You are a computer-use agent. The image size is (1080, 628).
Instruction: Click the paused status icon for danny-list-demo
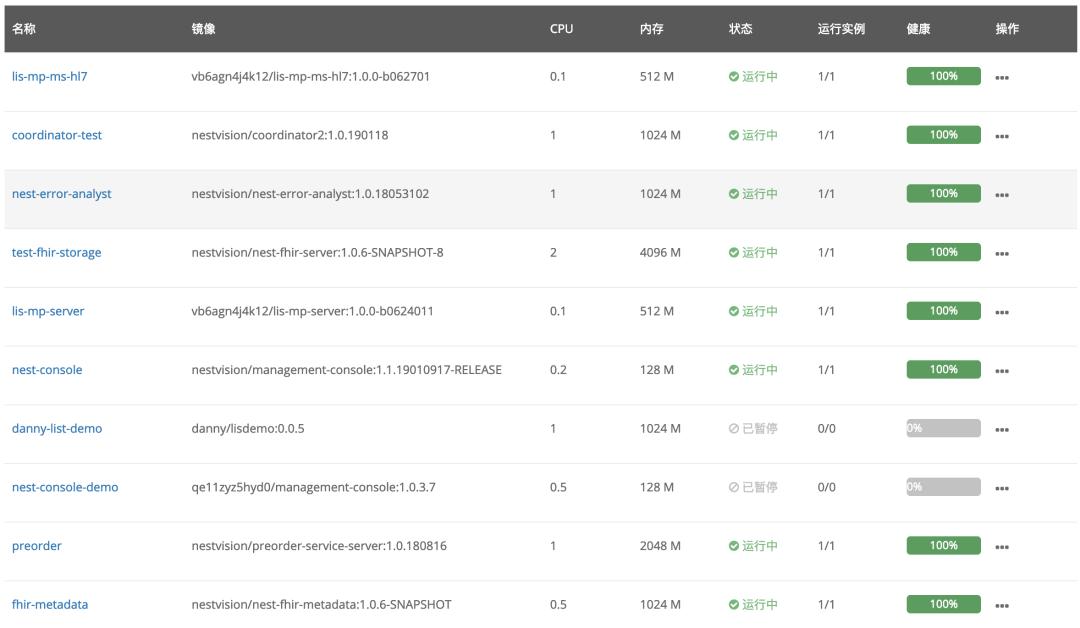pyautogui.click(x=734, y=429)
